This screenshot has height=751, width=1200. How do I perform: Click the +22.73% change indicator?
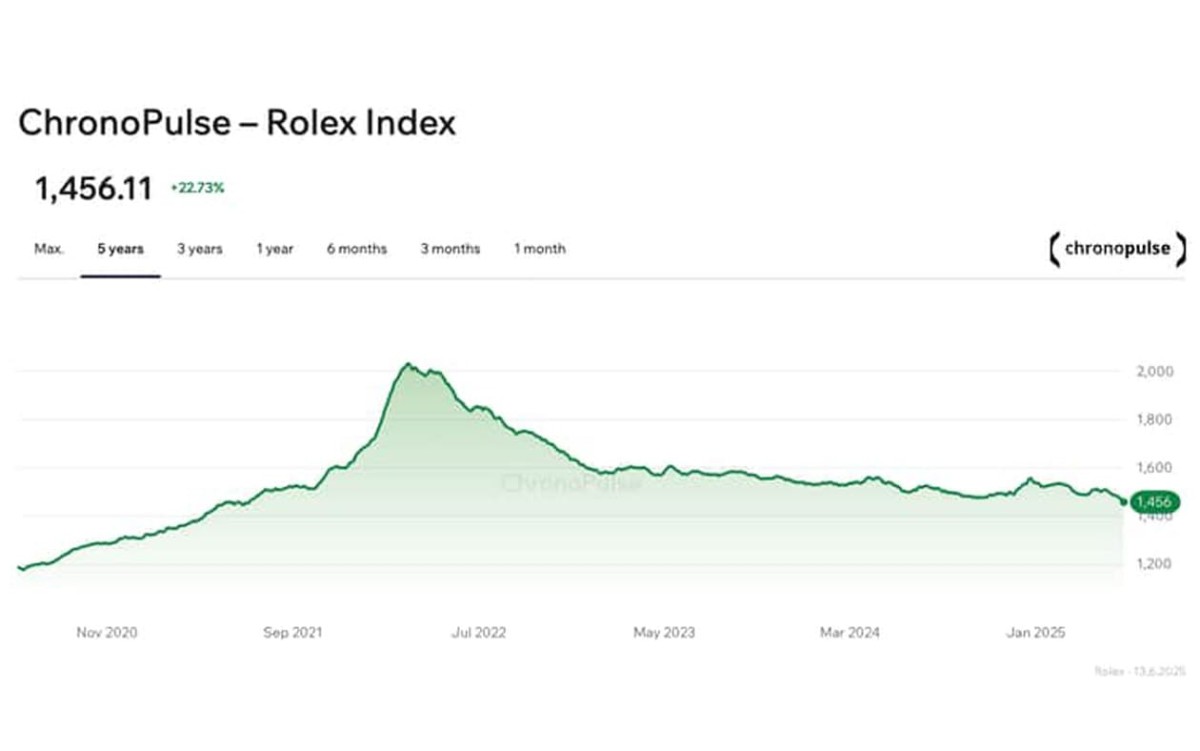[x=197, y=188]
